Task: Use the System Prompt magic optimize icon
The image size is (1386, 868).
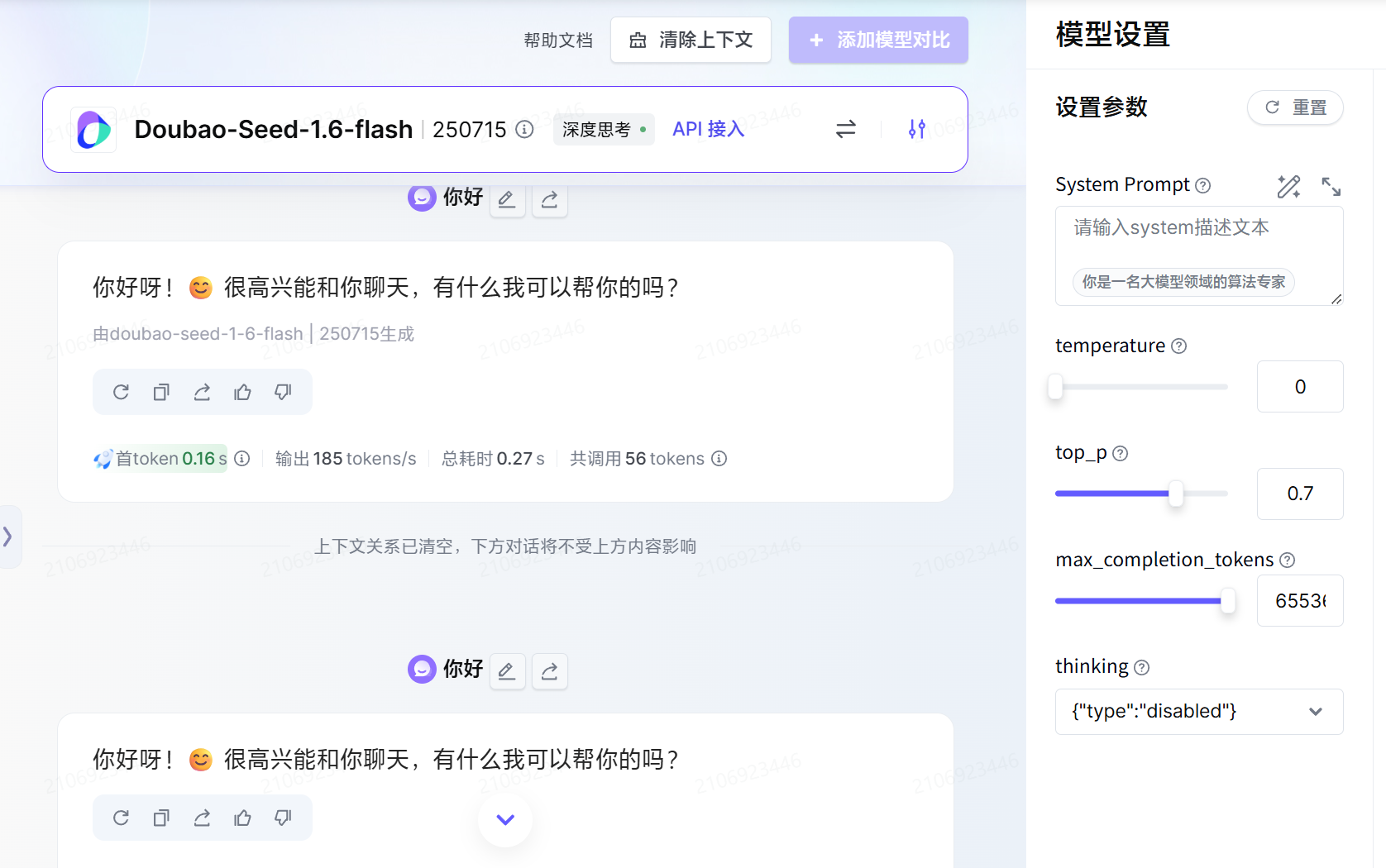Action: [1288, 186]
